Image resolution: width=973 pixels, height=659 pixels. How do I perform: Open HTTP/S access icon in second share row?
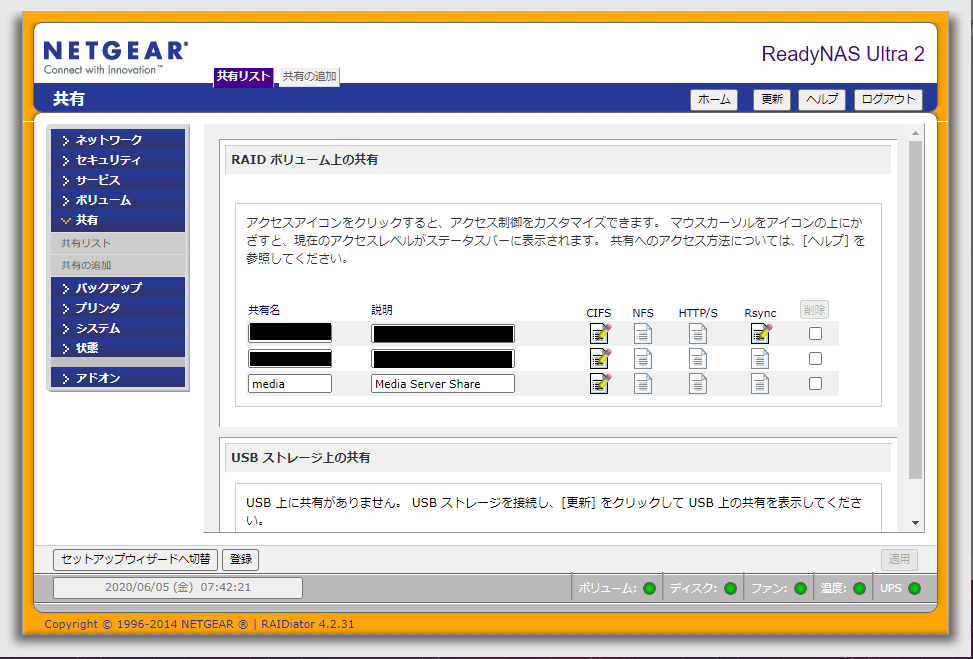(x=698, y=359)
